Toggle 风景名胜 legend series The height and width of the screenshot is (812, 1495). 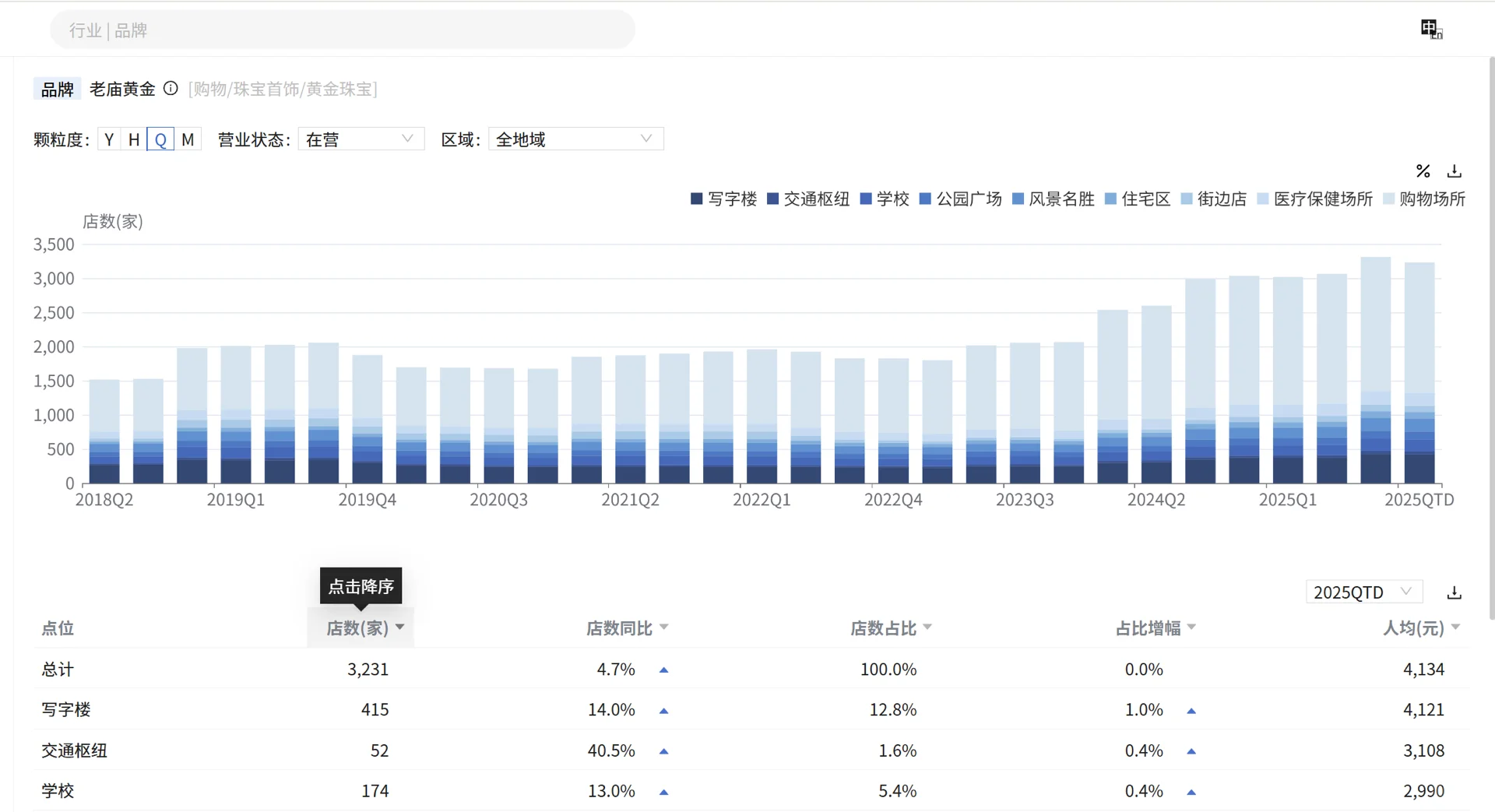coord(1054,199)
